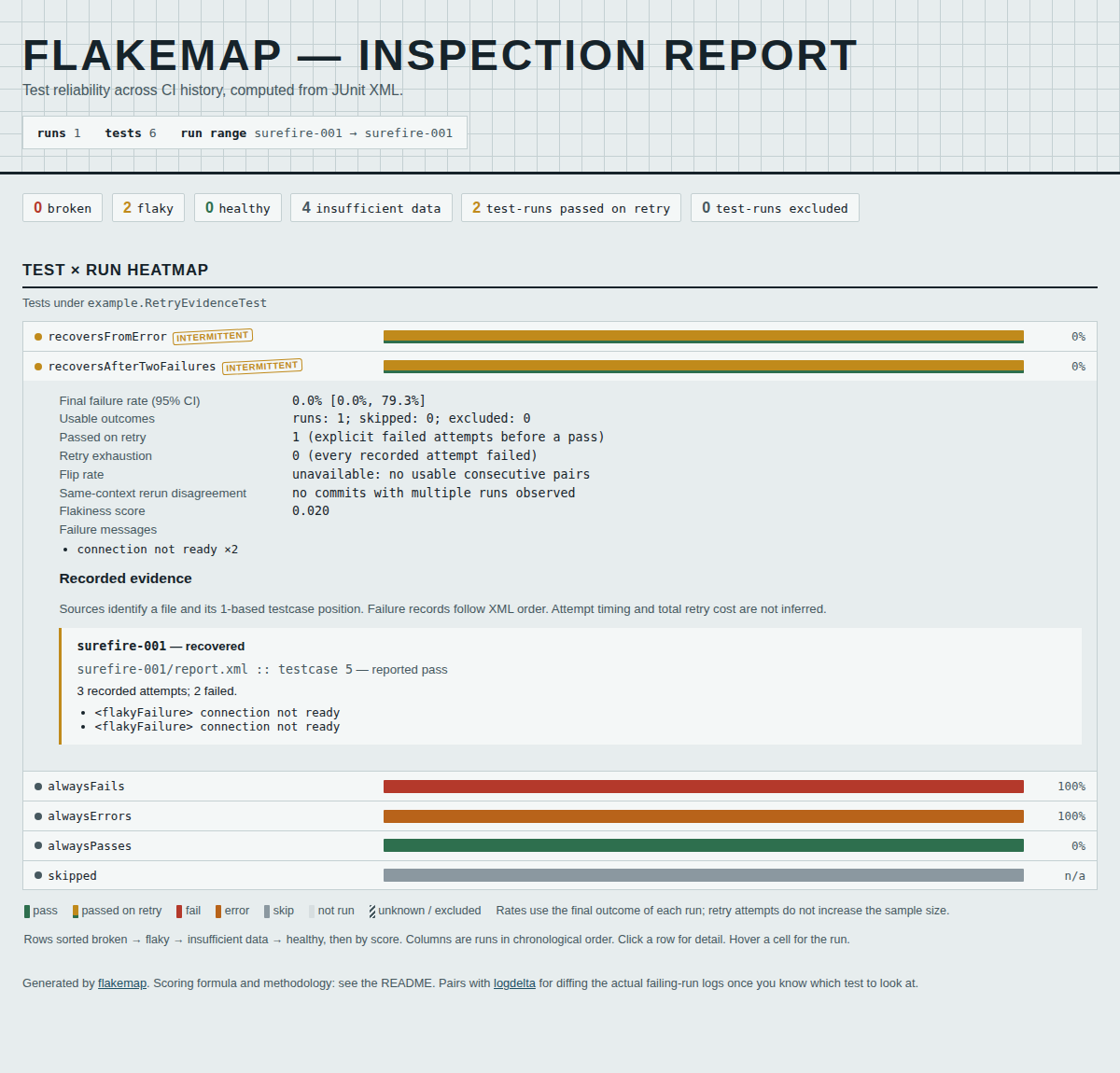
Task: Click the run range 'surefire-001 → surefire-001' text
Action: click(354, 133)
